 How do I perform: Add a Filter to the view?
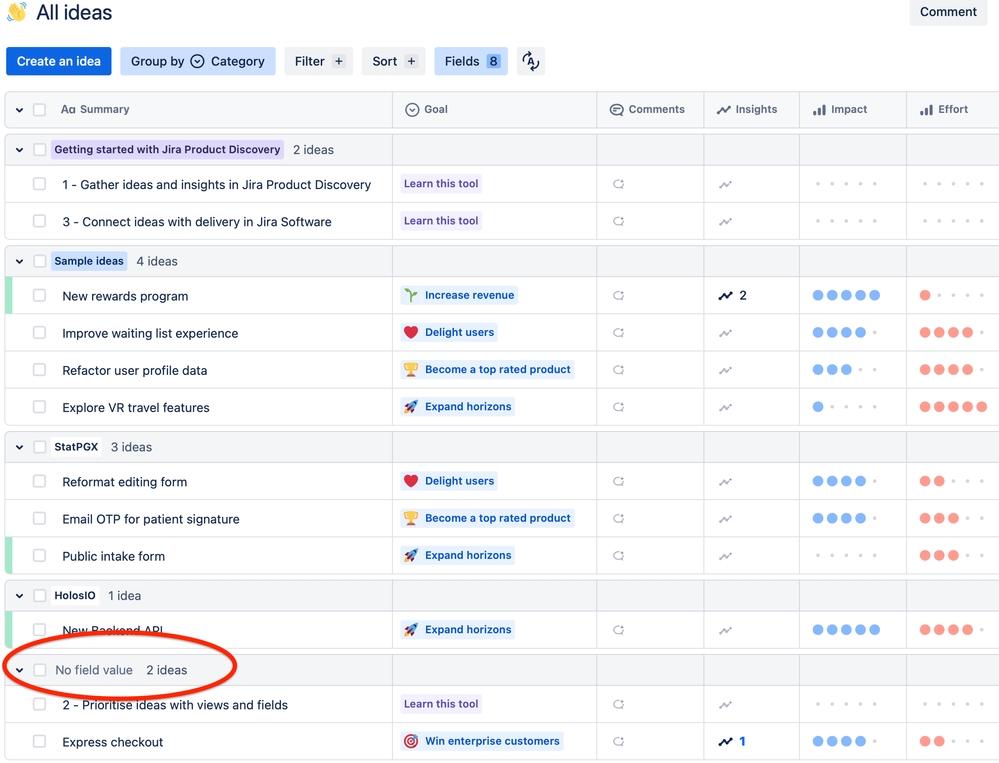pyautogui.click(x=319, y=61)
